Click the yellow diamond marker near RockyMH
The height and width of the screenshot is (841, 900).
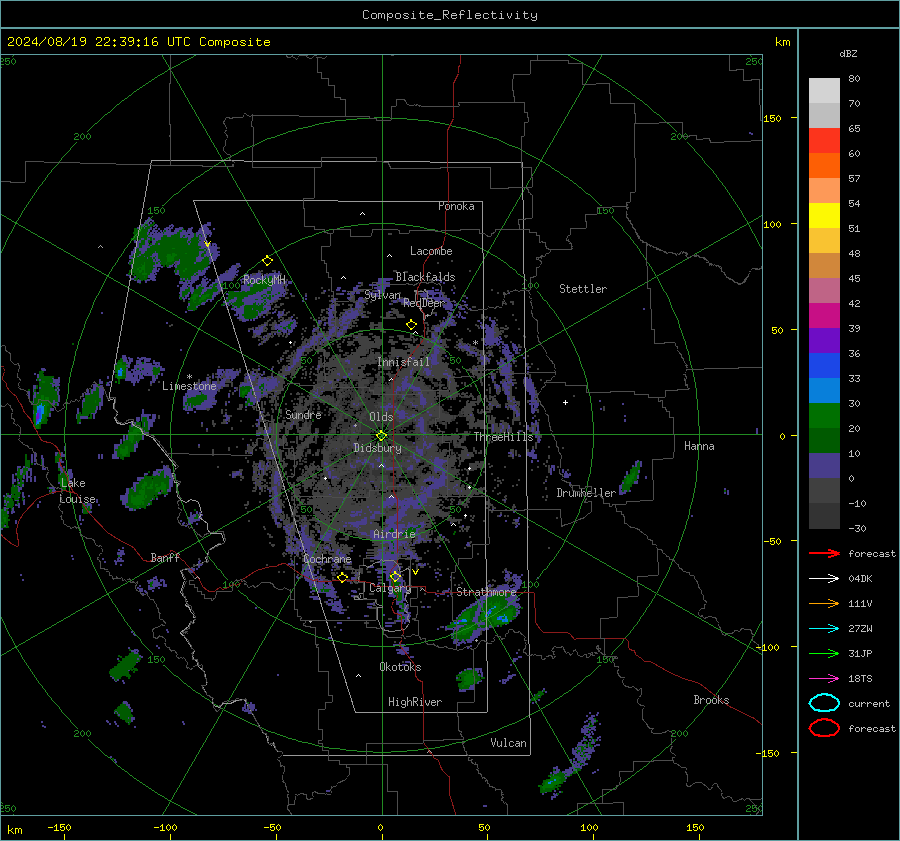tap(267, 261)
